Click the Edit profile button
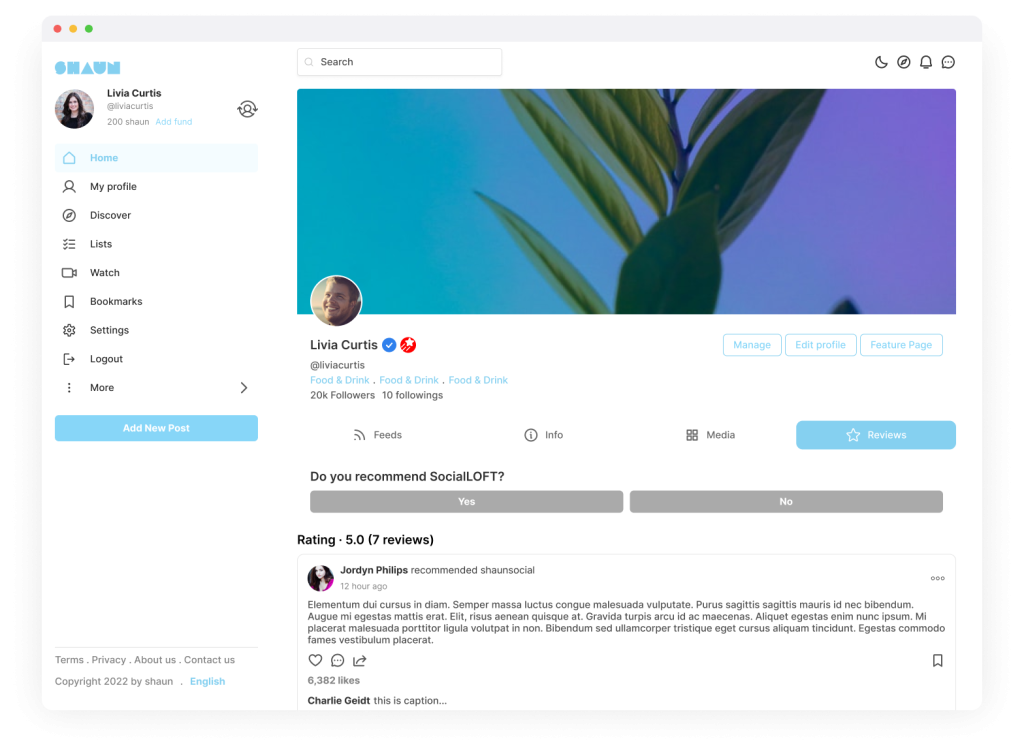Screen dimensions: 1024x752 pos(820,345)
